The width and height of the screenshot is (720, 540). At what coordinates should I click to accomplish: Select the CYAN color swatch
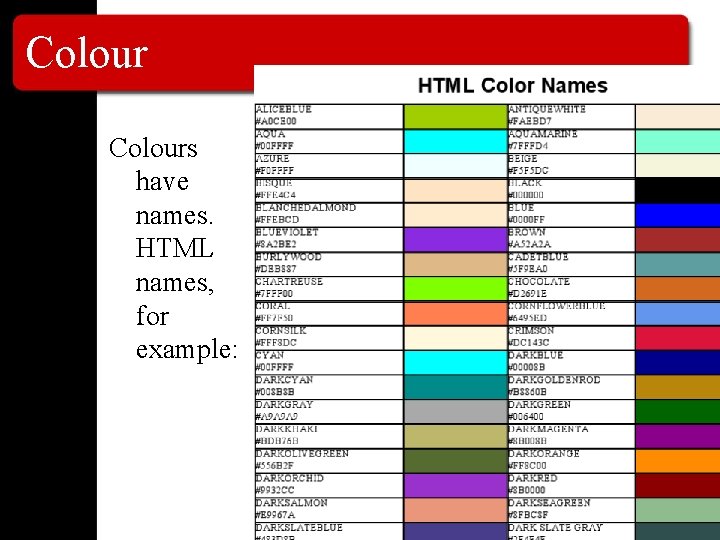[456, 363]
